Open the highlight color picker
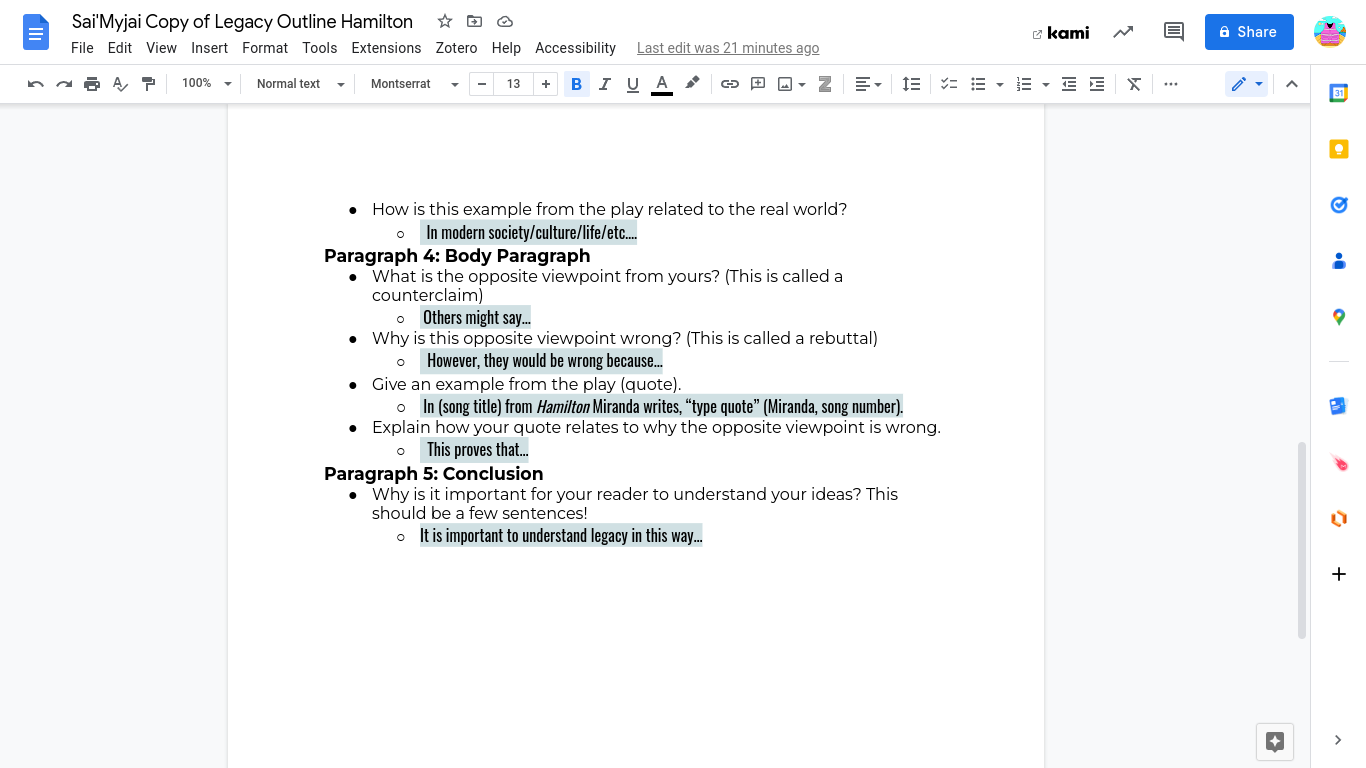 point(692,84)
